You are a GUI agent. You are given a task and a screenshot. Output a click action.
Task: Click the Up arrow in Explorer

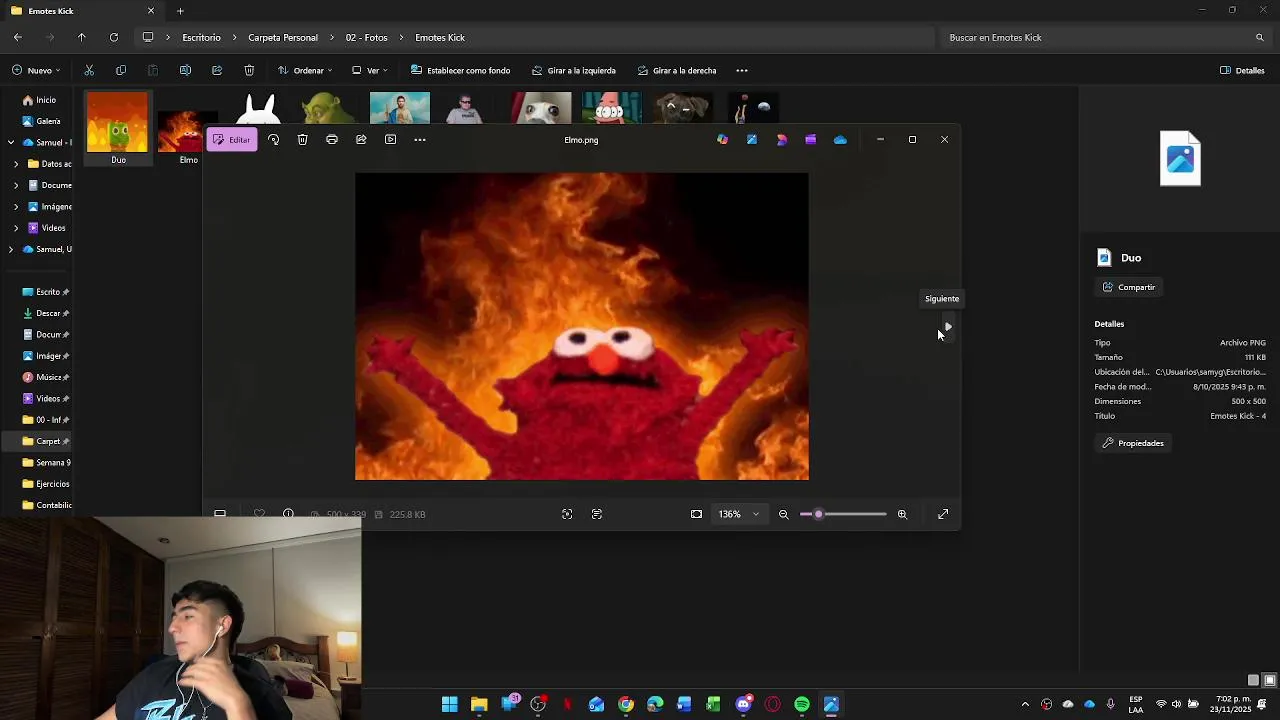tap(82, 38)
